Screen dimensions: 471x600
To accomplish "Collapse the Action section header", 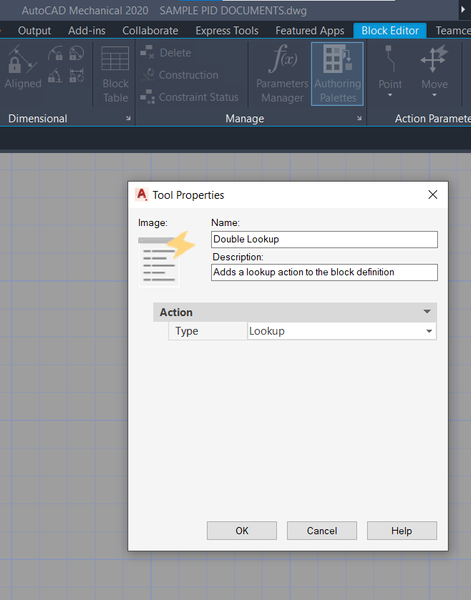I will pos(295,312).
